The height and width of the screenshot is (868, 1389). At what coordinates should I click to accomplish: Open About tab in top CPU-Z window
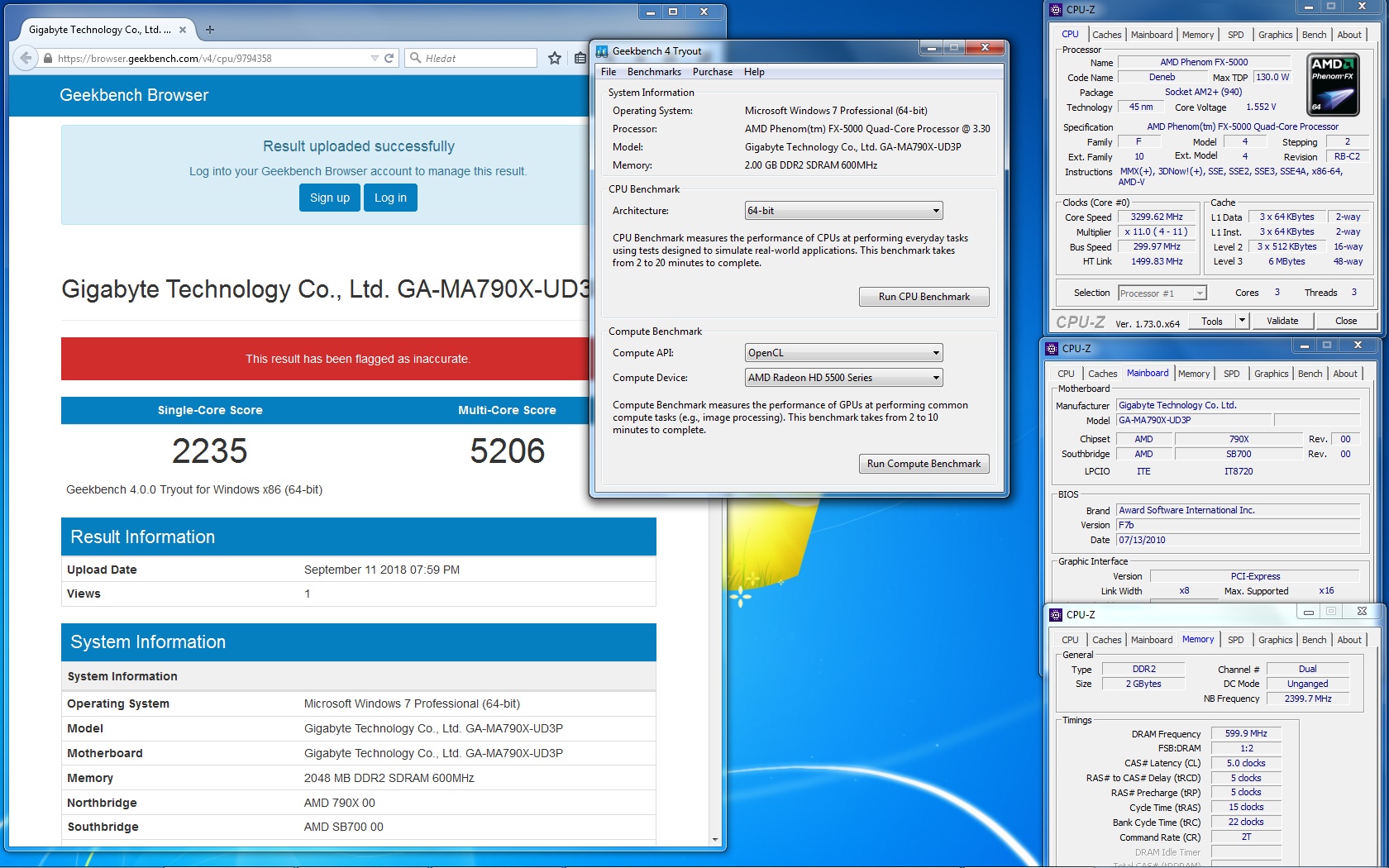[1349, 35]
